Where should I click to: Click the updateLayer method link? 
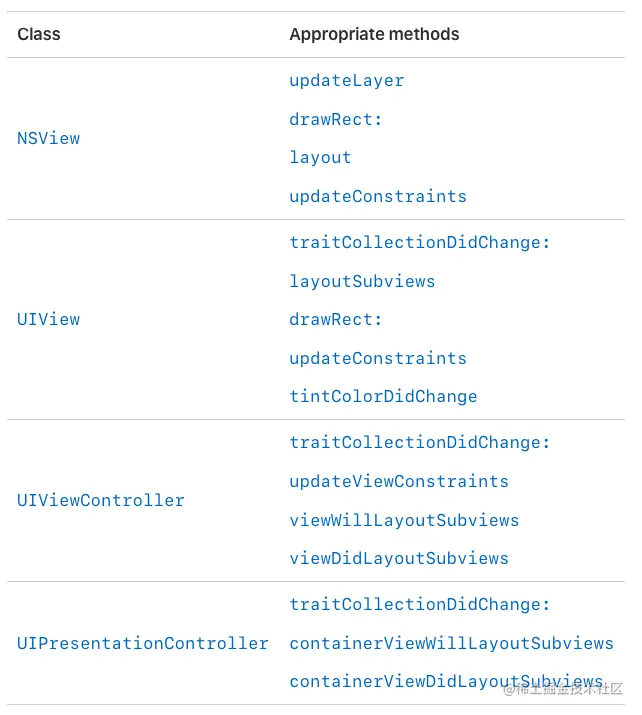point(347,81)
